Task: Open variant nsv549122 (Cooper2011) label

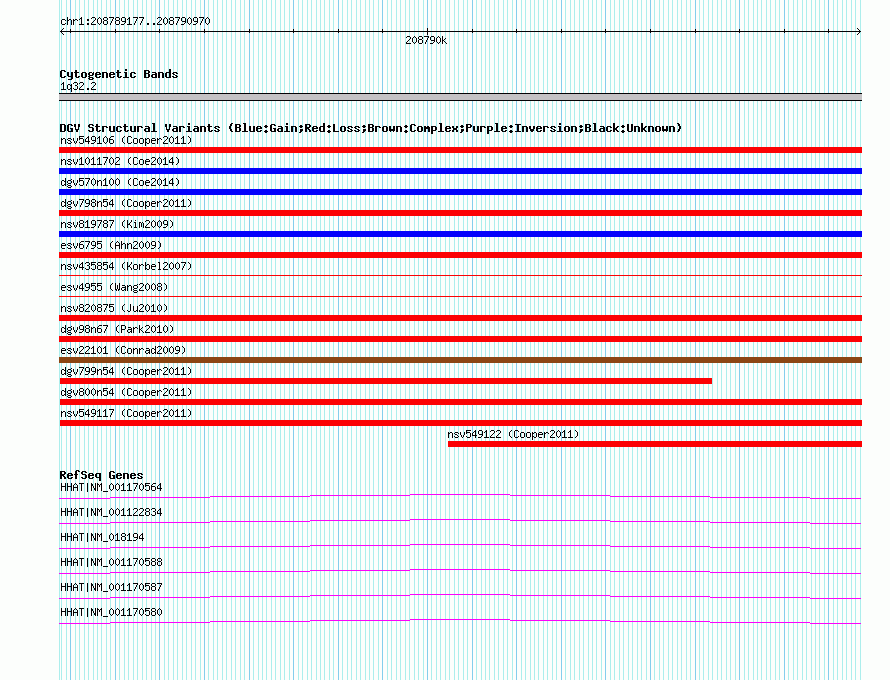Action: pyautogui.click(x=513, y=434)
